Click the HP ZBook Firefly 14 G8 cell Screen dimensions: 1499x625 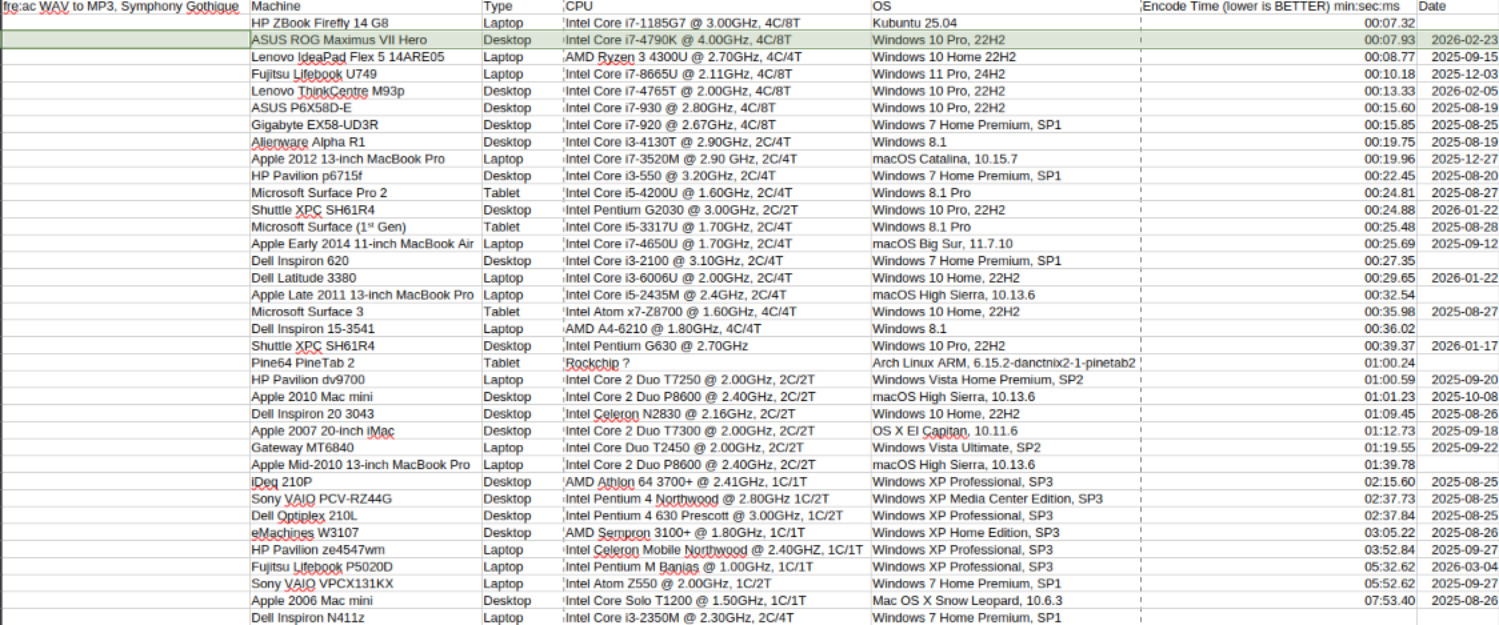320,23
